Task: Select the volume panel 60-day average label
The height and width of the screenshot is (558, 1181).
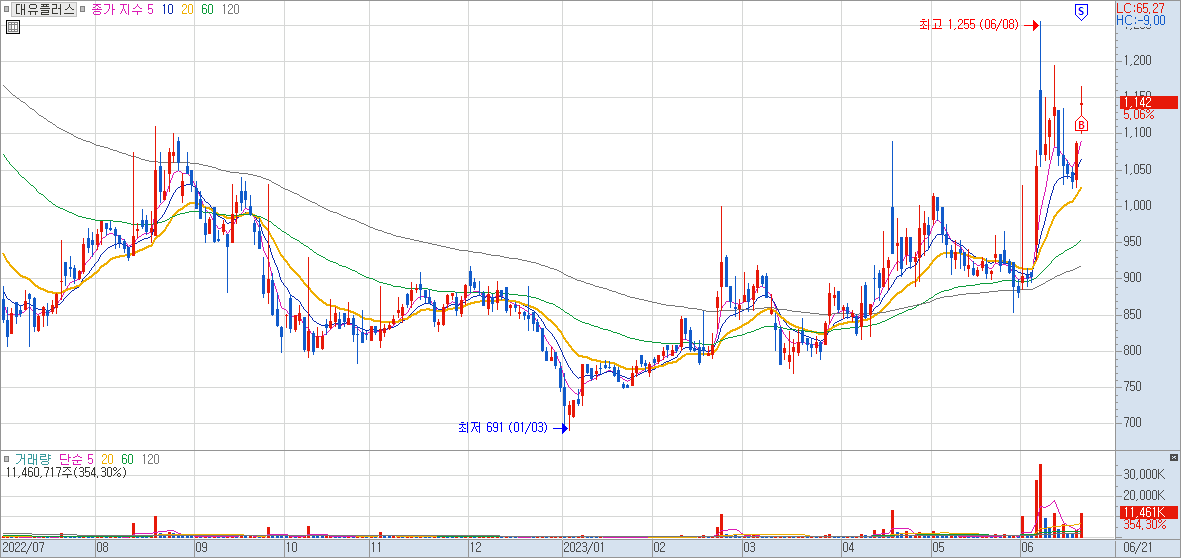Action: click(x=127, y=459)
